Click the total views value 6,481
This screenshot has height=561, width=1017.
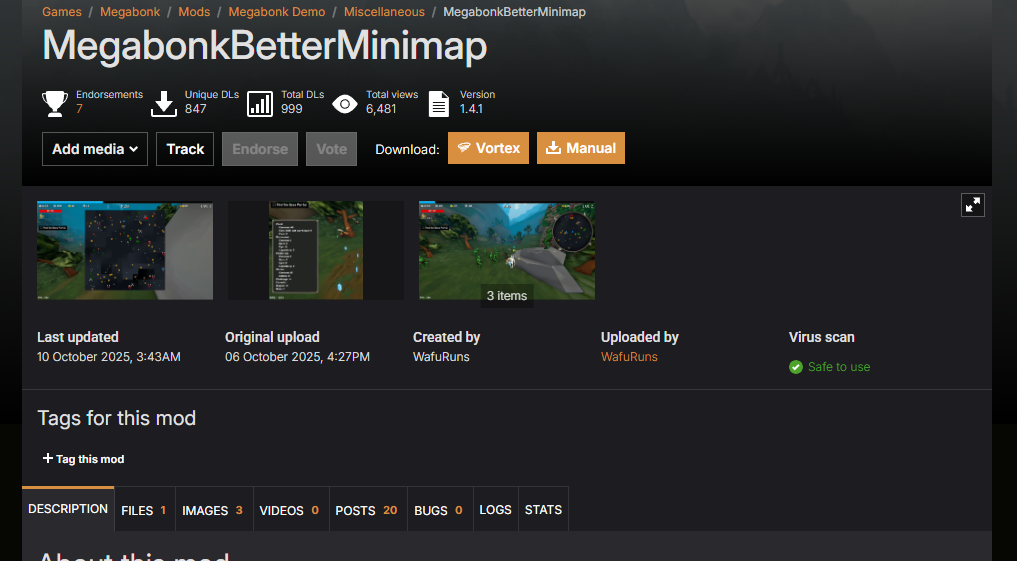[381, 109]
